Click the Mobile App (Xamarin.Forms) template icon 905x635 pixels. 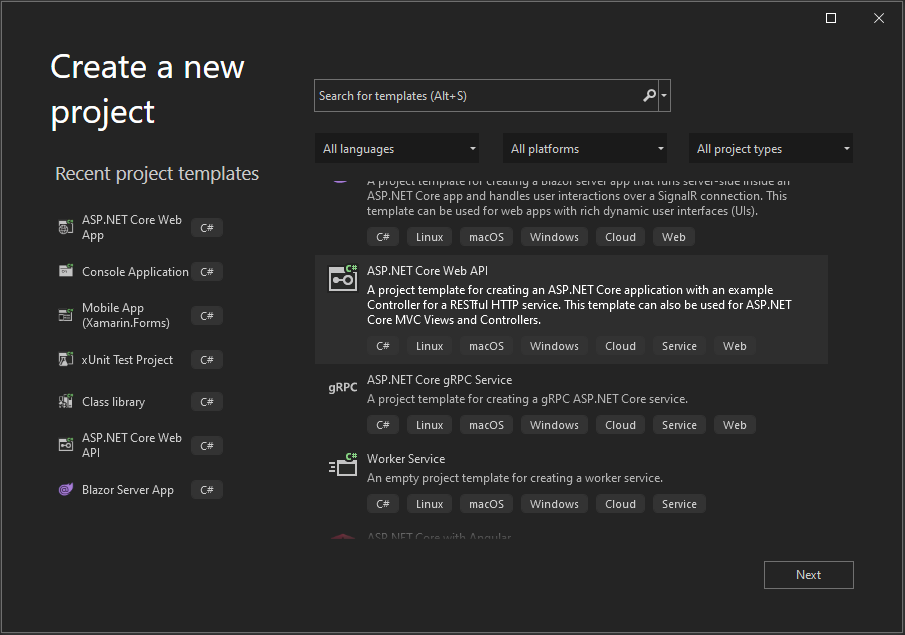pos(66,315)
